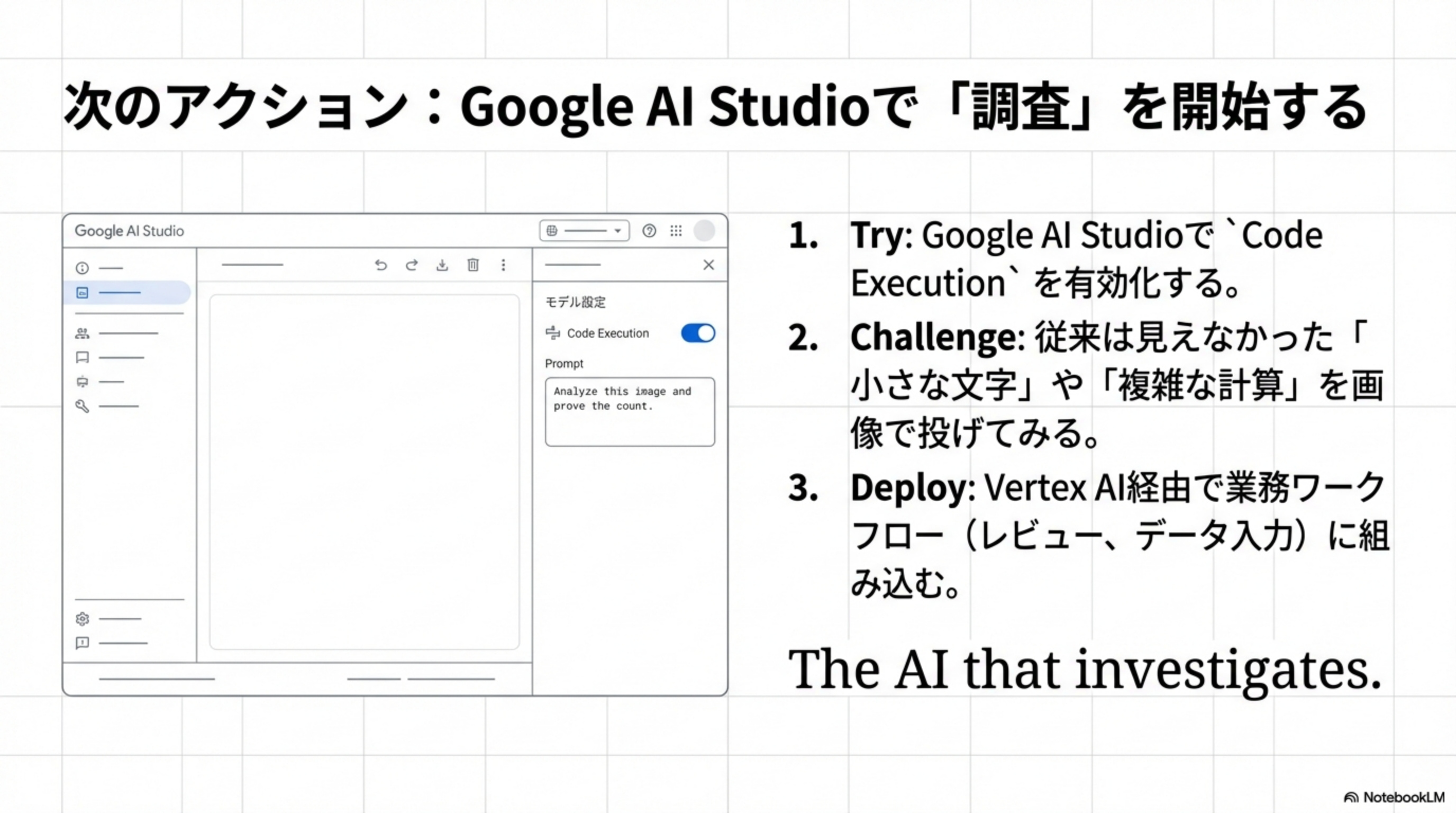1456x813 pixels.
Task: Click the round profile avatar
Action: (x=704, y=231)
